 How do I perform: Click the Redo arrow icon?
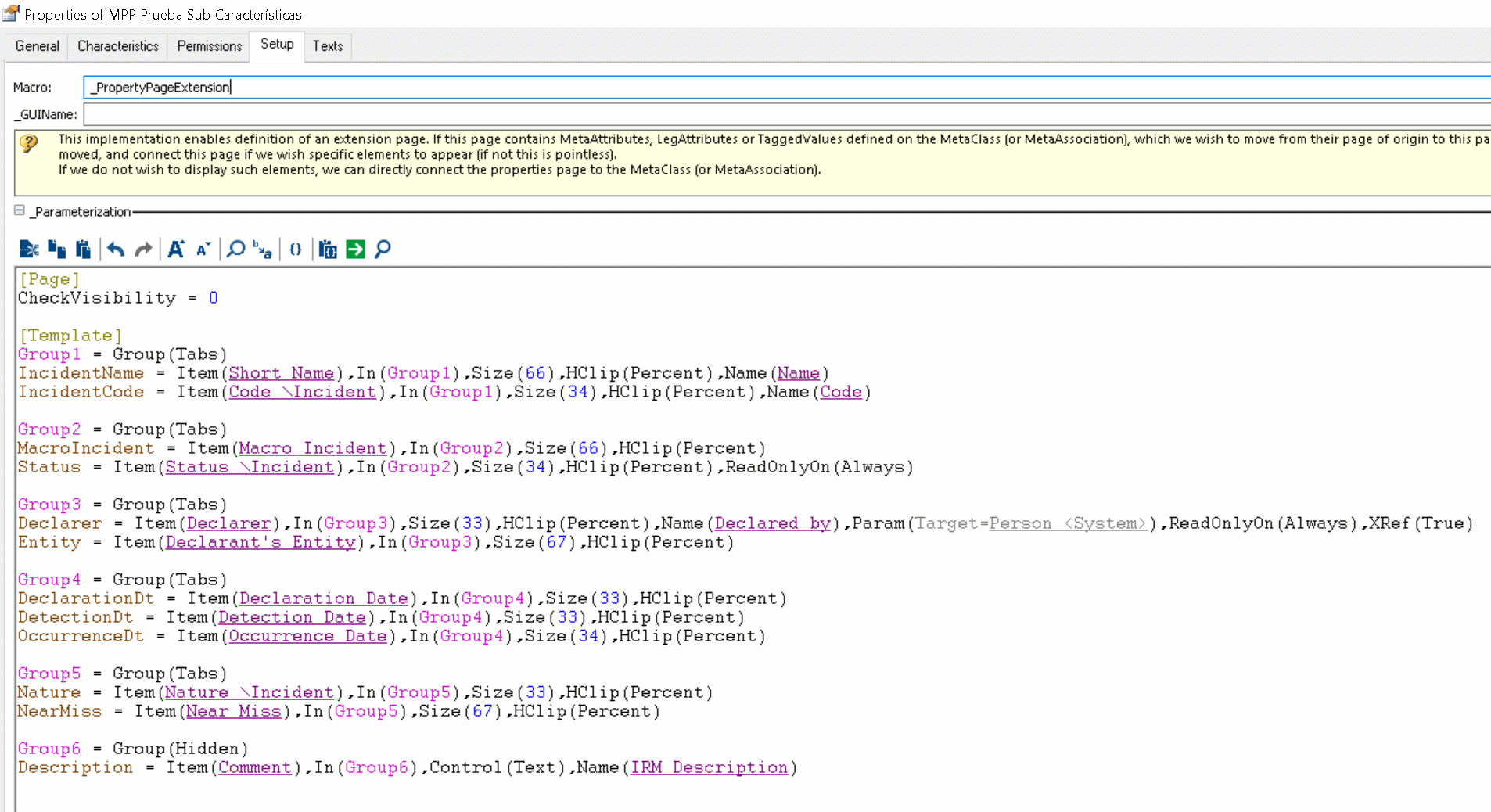(x=143, y=250)
